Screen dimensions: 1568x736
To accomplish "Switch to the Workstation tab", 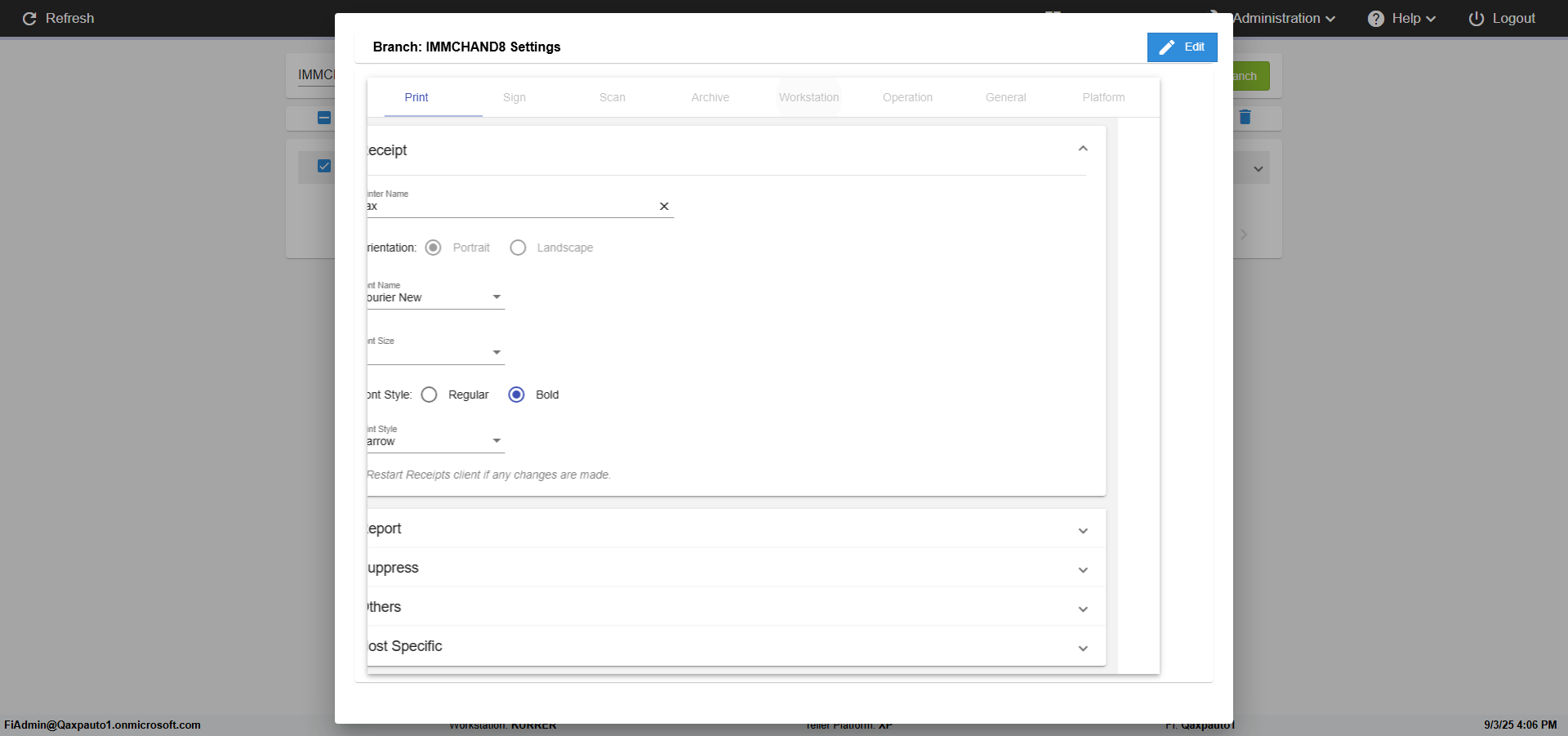I will click(808, 97).
